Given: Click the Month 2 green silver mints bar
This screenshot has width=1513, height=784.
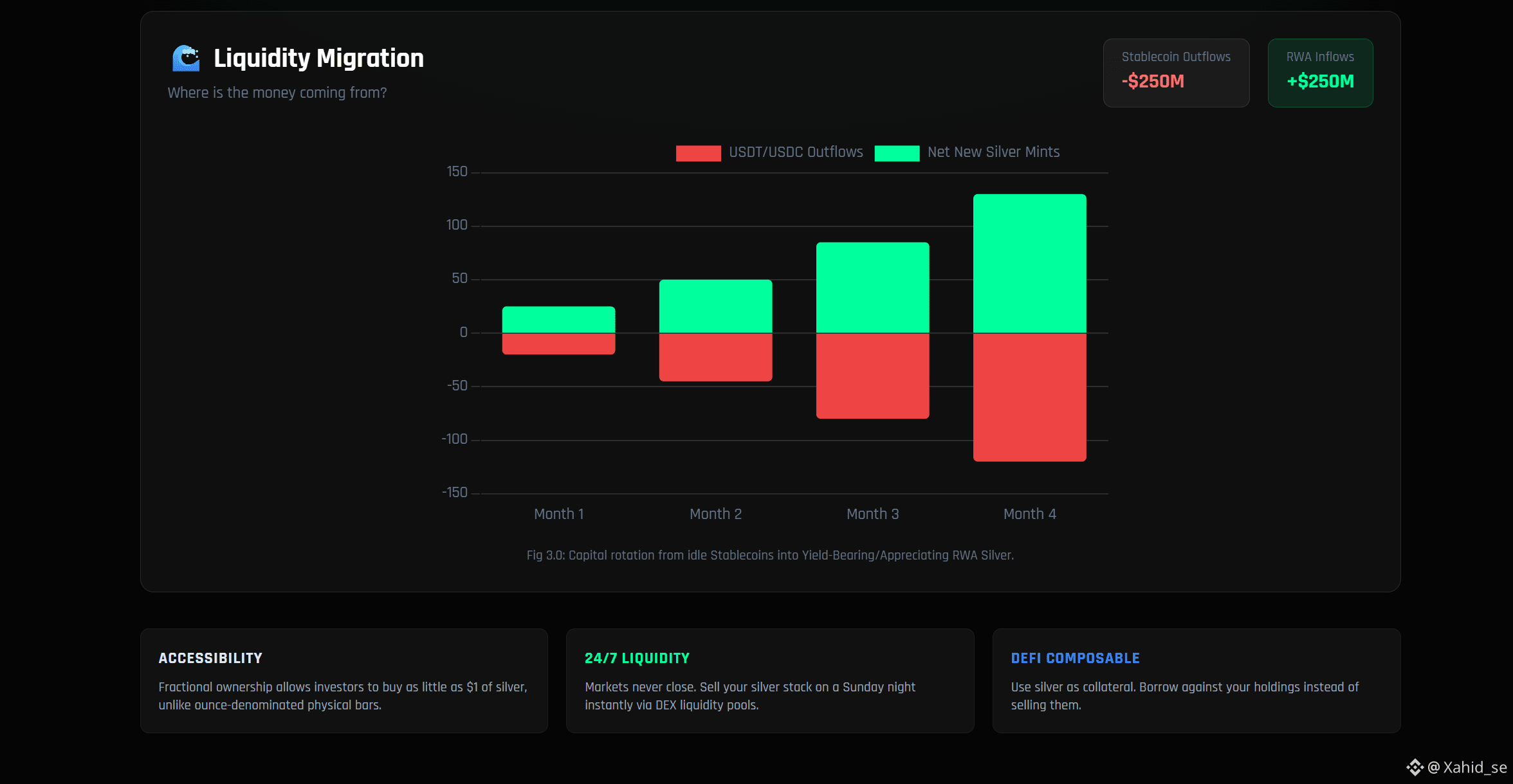Looking at the screenshot, I should tap(715, 306).
